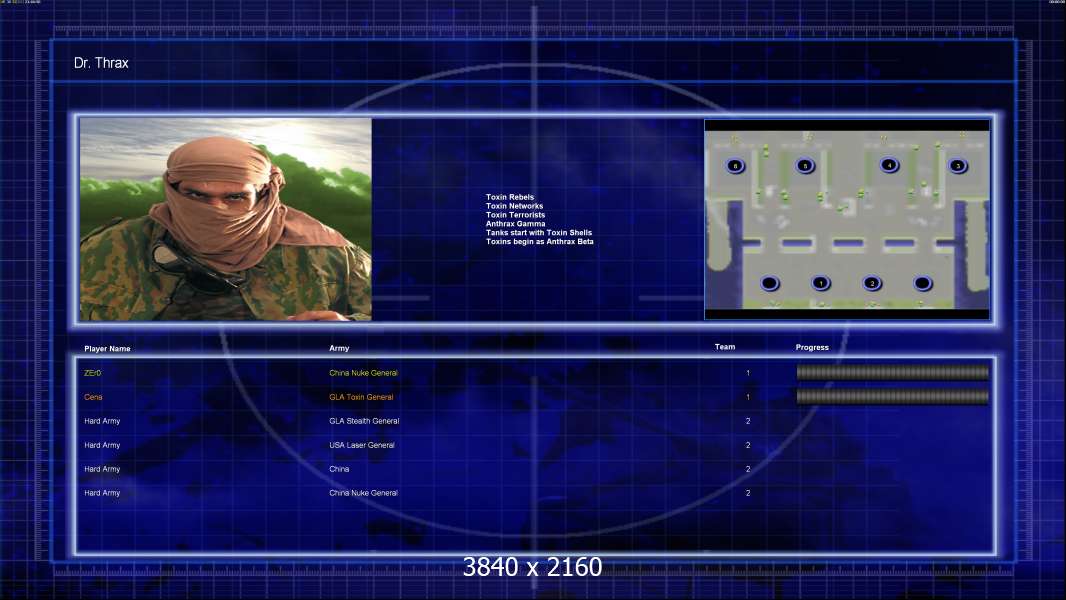Click Toxin Rebels ability text
The height and width of the screenshot is (600, 1066).
click(510, 197)
